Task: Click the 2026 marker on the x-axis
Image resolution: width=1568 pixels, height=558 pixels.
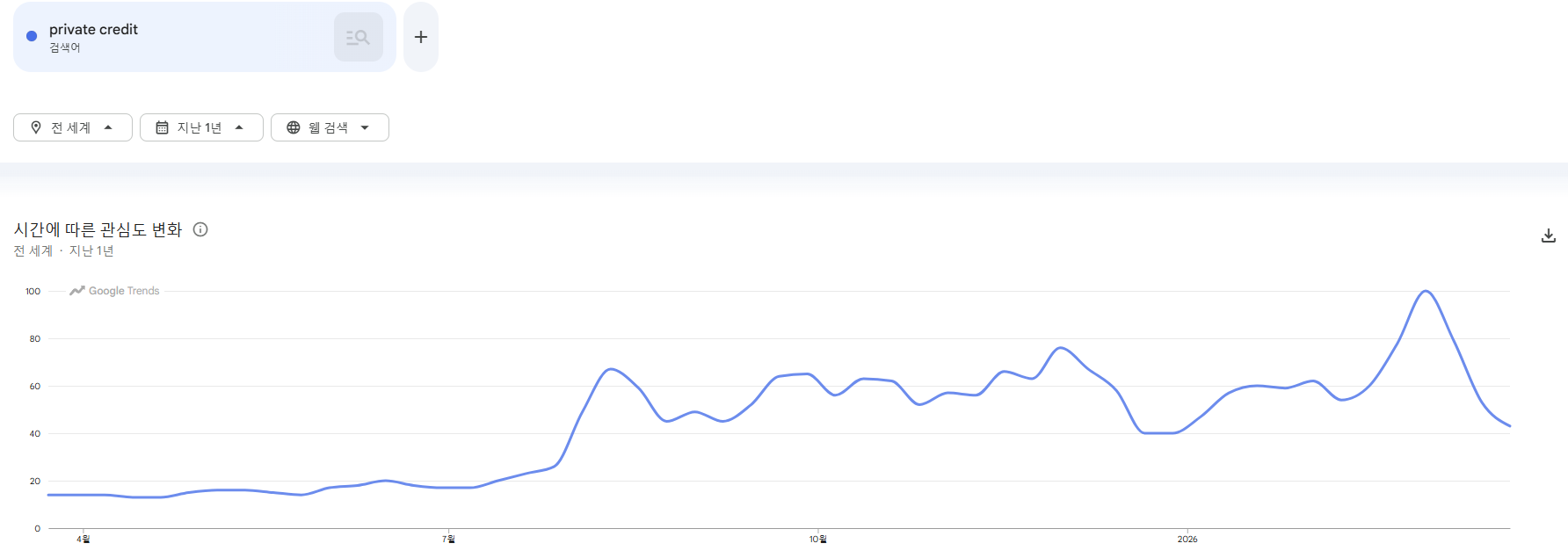Action: pyautogui.click(x=1187, y=539)
